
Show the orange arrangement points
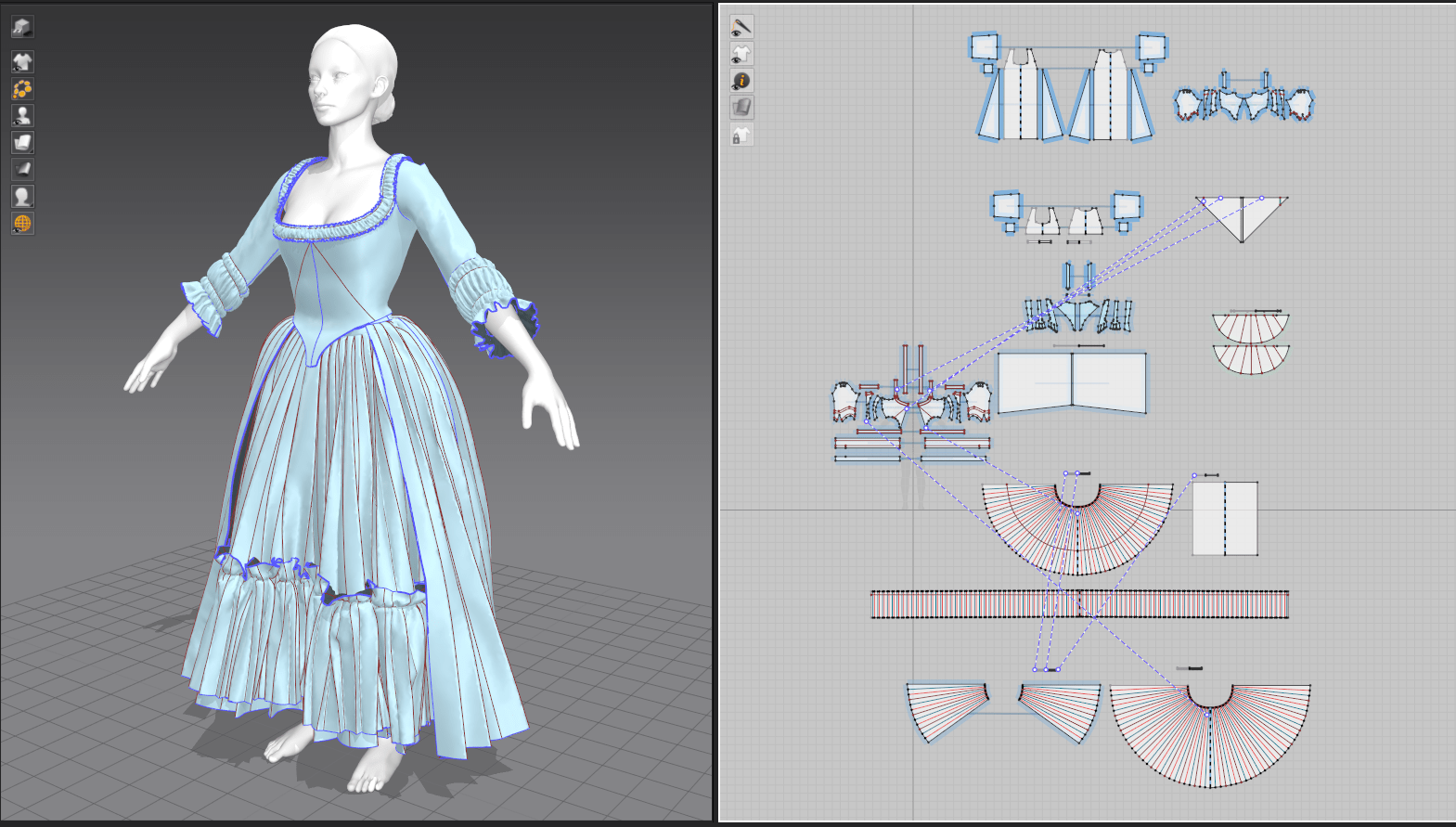tap(22, 89)
